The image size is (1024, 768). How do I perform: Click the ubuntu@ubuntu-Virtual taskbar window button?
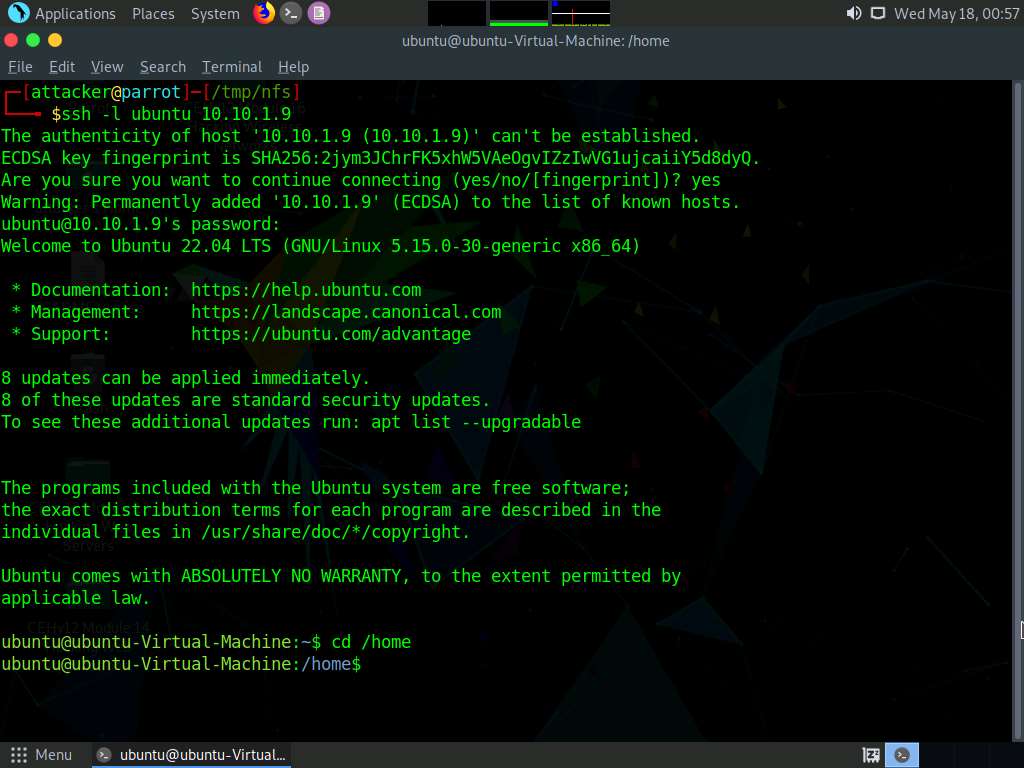tap(192, 755)
